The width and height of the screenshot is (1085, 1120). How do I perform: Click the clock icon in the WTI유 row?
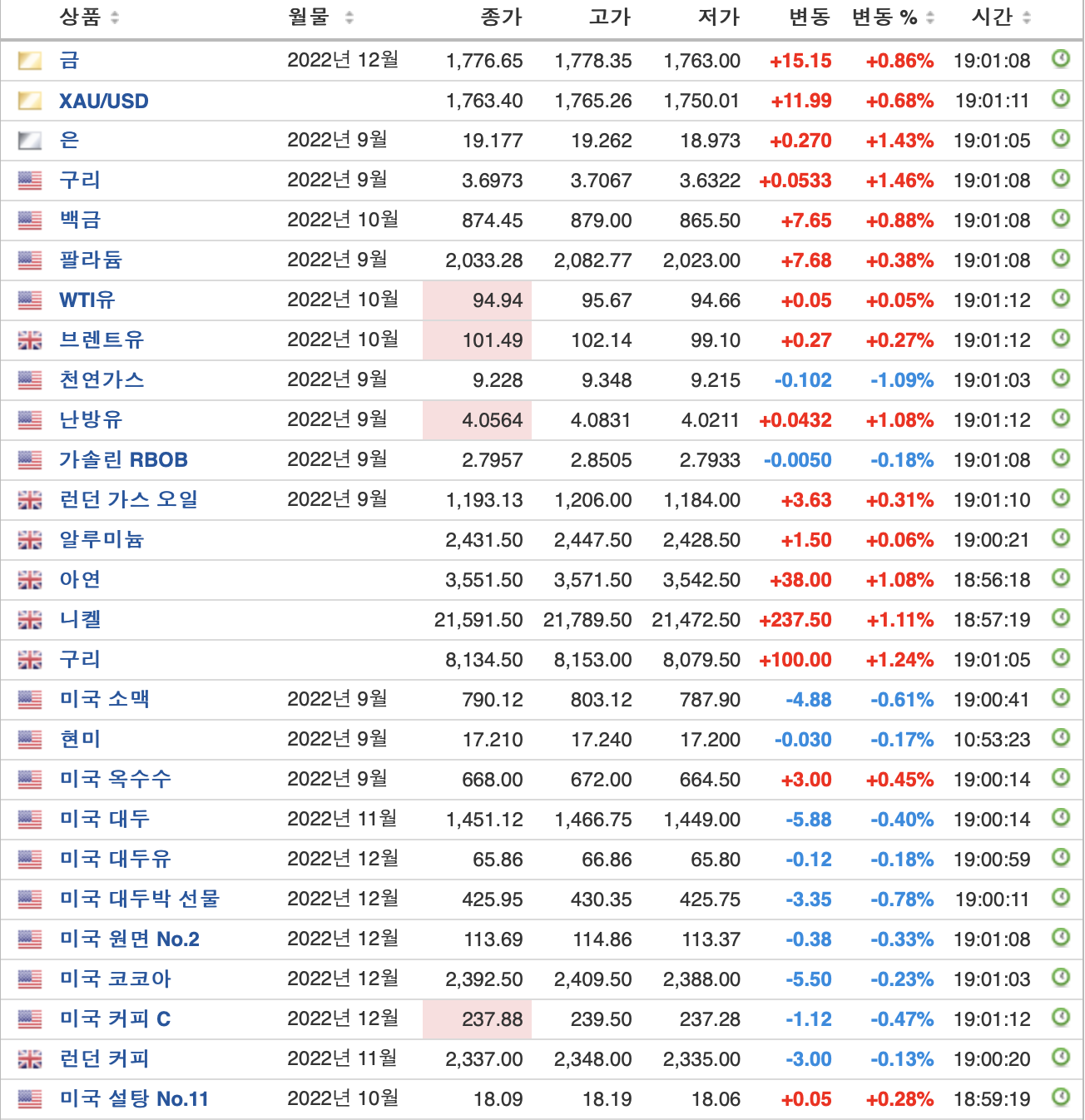tap(1061, 298)
